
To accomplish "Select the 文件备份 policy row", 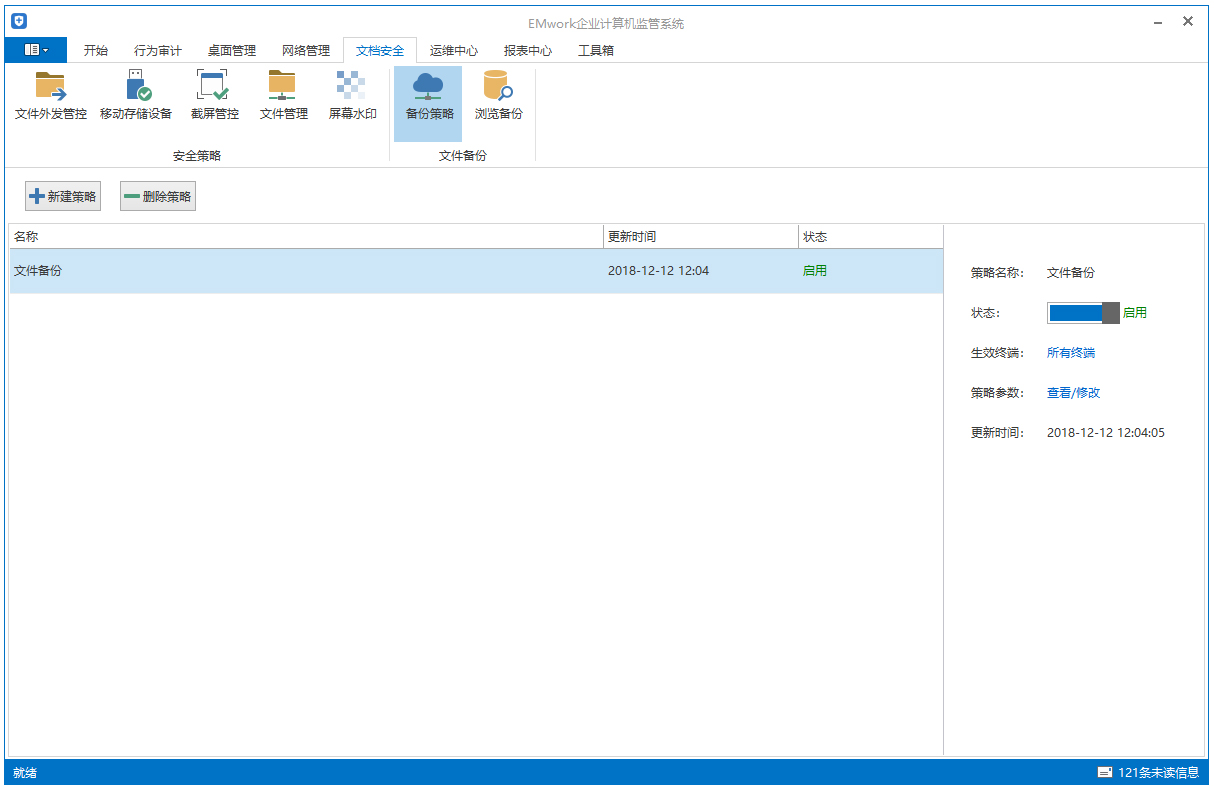I will coord(300,271).
